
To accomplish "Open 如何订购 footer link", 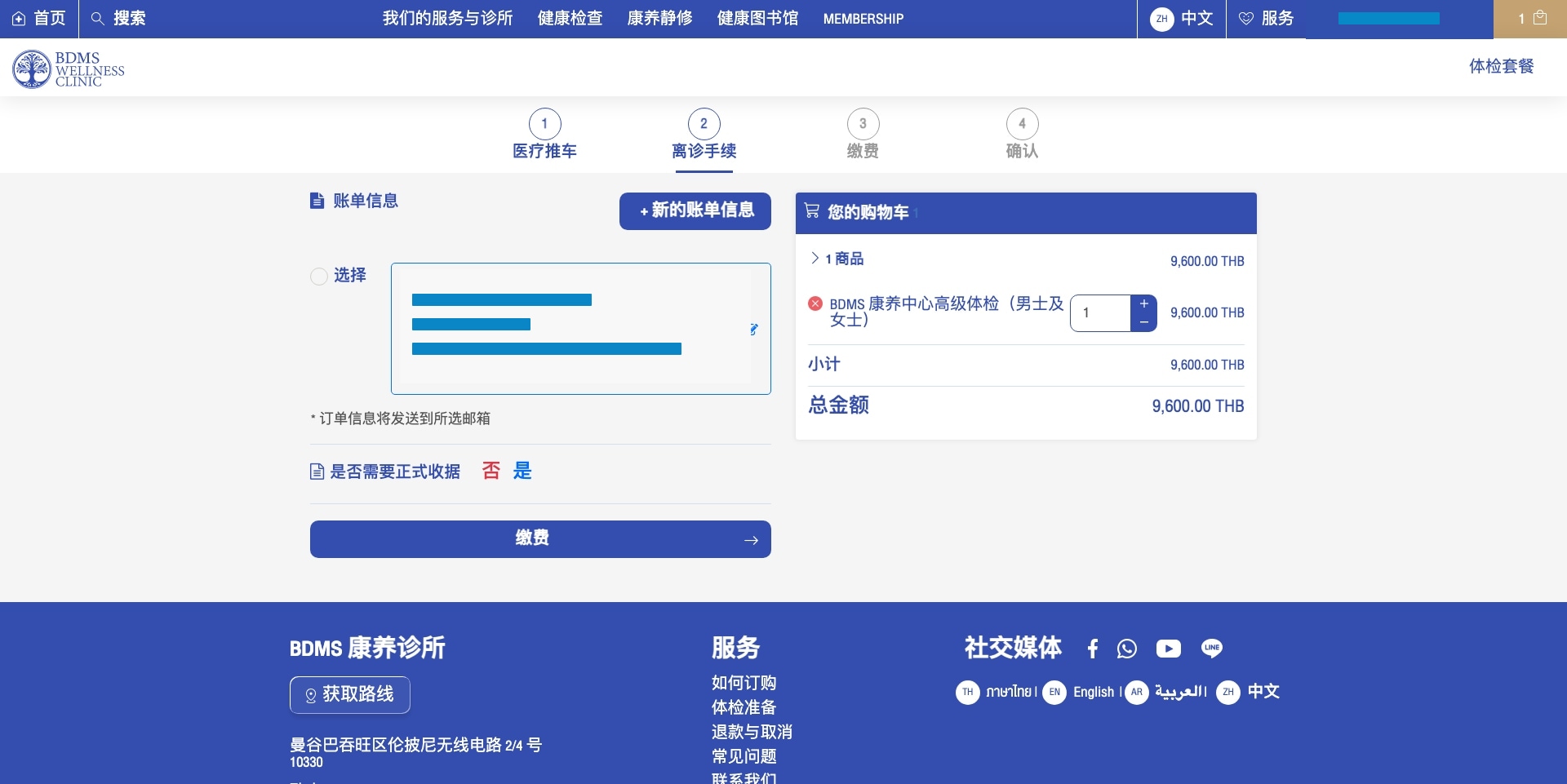I will (x=744, y=683).
